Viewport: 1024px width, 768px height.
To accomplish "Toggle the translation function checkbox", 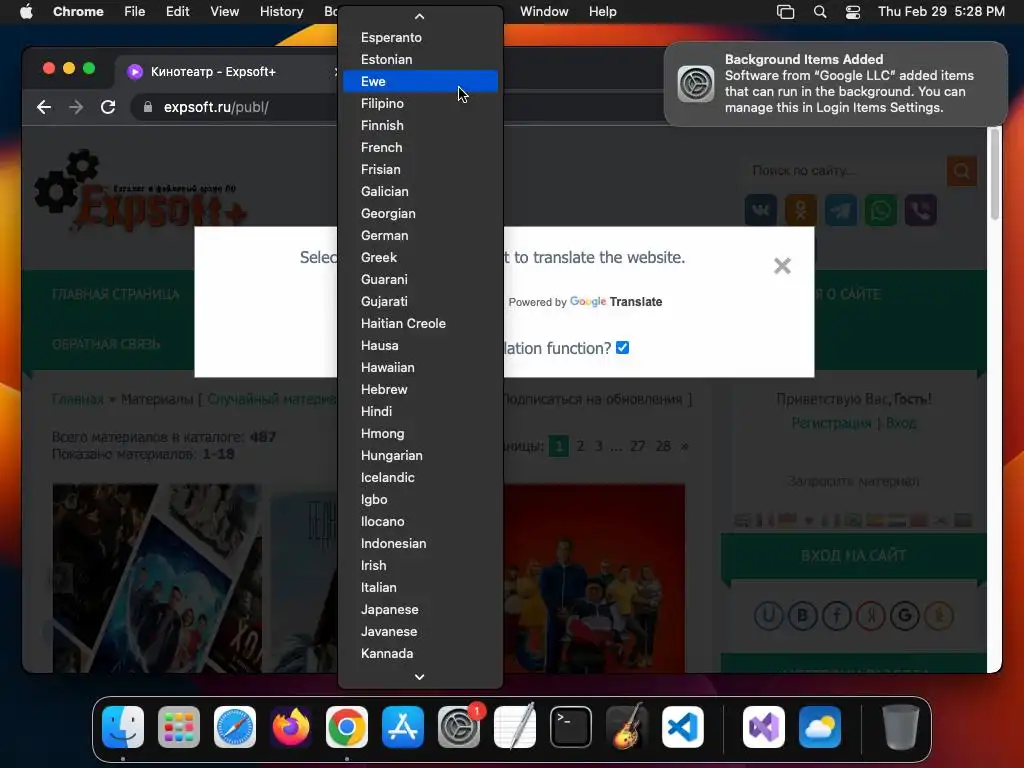I will (x=622, y=347).
